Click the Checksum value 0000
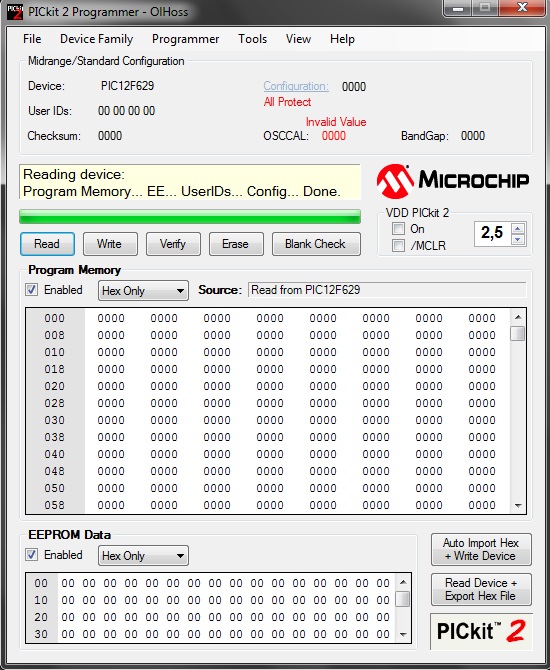The image size is (550, 670). pos(110,136)
